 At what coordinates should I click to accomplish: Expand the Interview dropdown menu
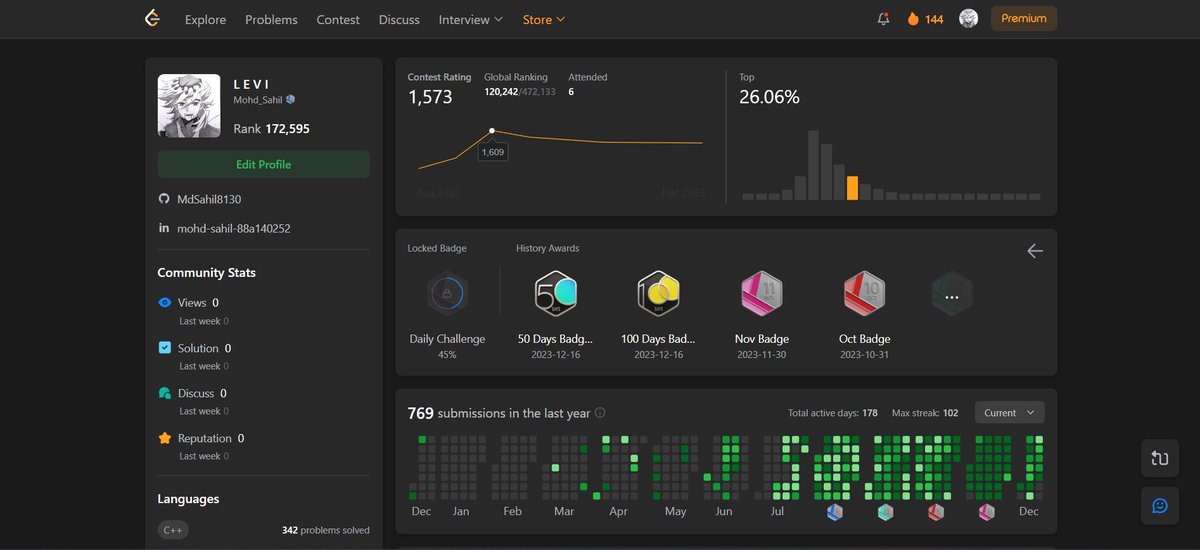click(470, 19)
